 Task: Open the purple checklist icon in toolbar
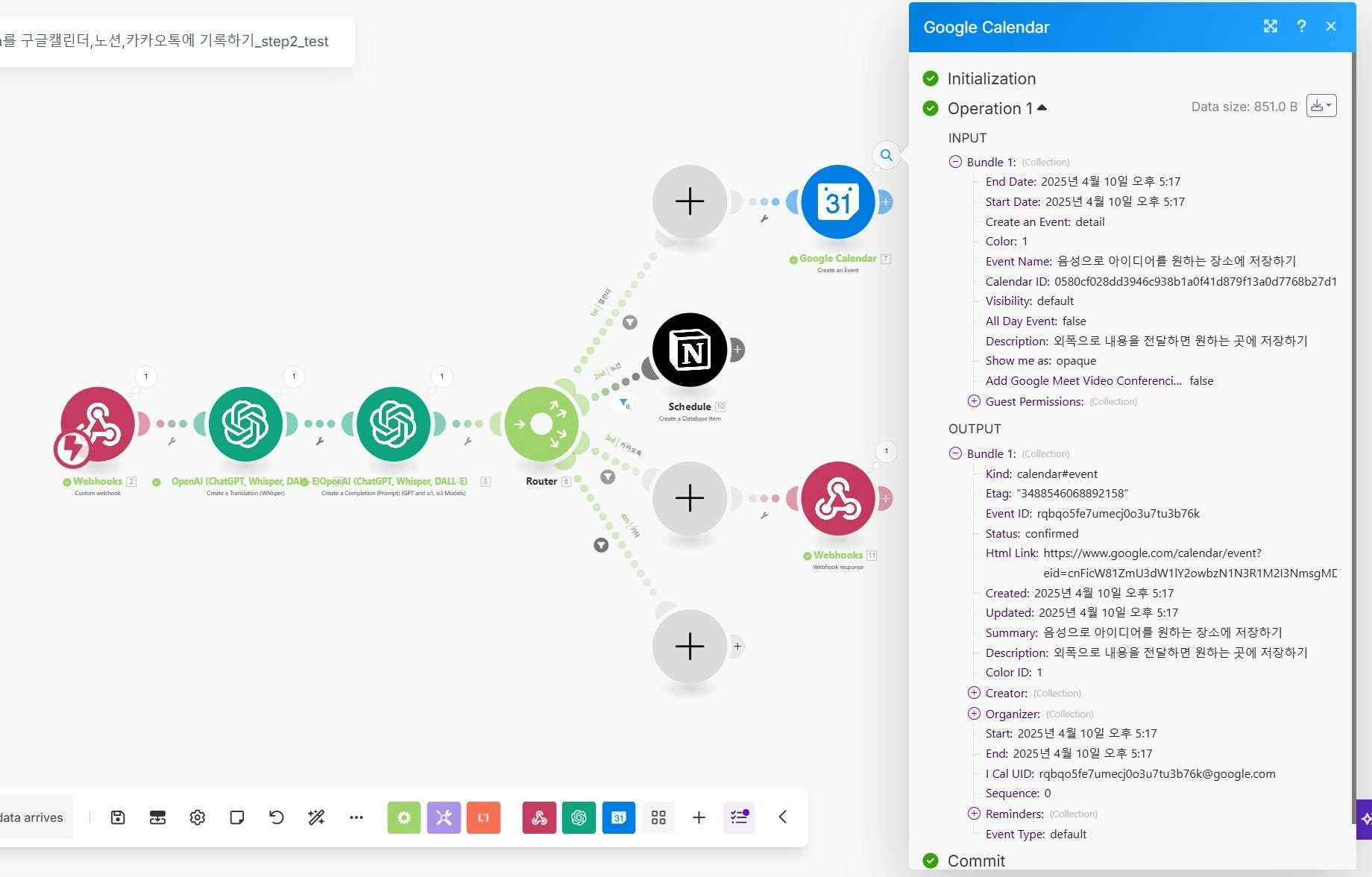[739, 817]
